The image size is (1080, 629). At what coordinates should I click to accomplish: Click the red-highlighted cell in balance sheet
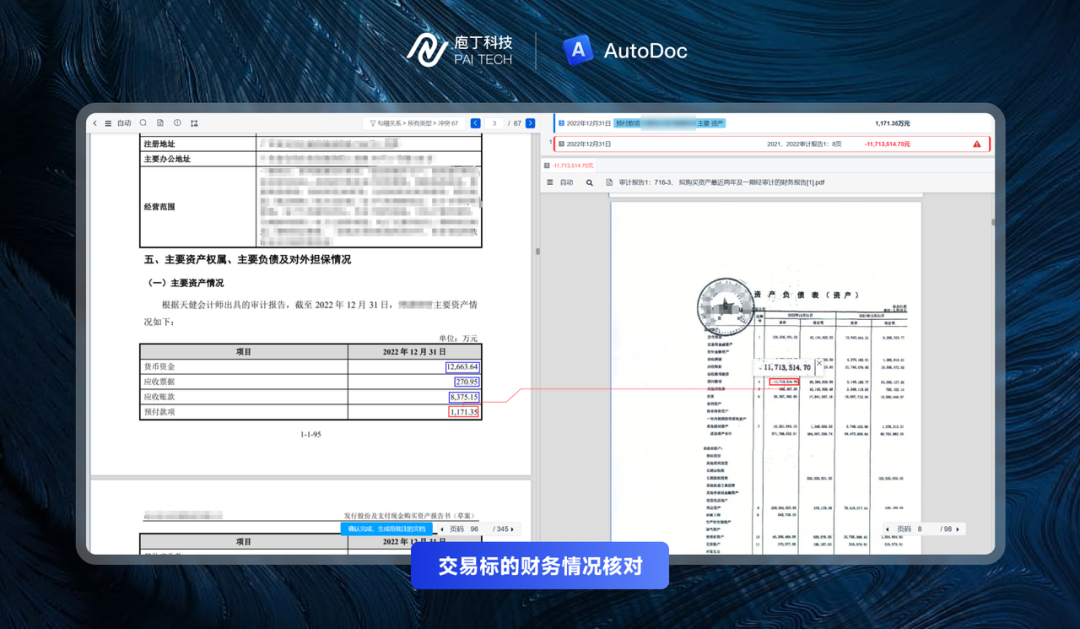[784, 382]
